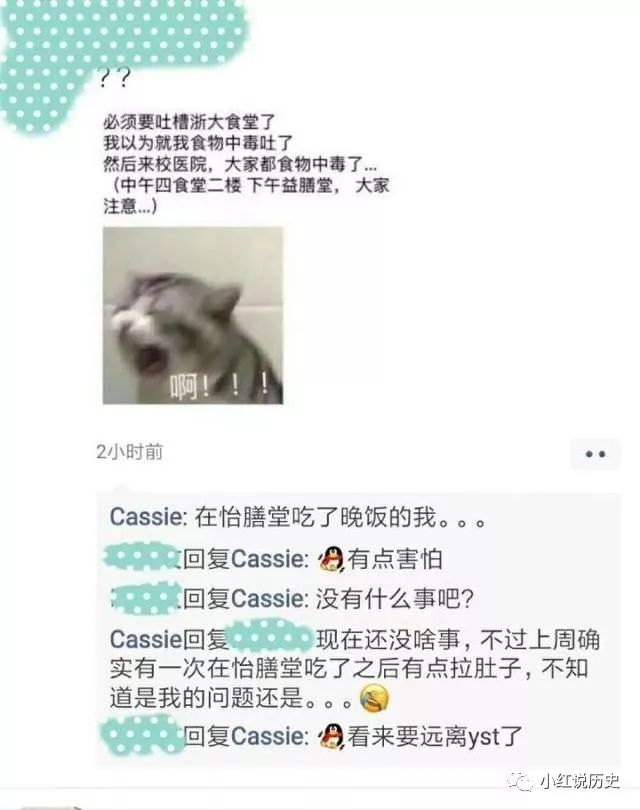Open the screaming cat meme image
The image size is (640, 810).
[193, 316]
